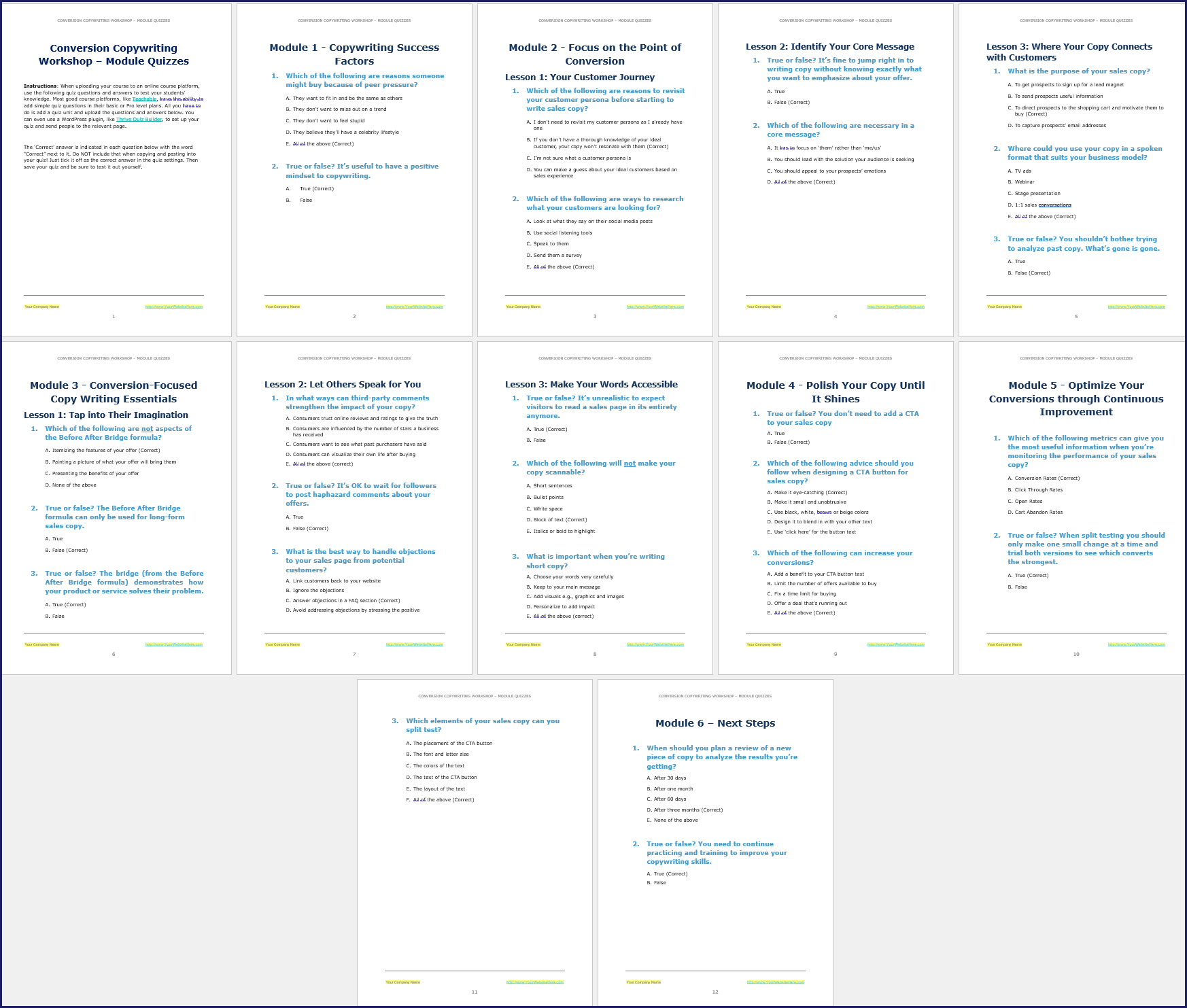Click the heading 'Module 5 - Optimize Your Conversions through Continuous Improvement'
1187x1008 pixels.
(x=1076, y=398)
